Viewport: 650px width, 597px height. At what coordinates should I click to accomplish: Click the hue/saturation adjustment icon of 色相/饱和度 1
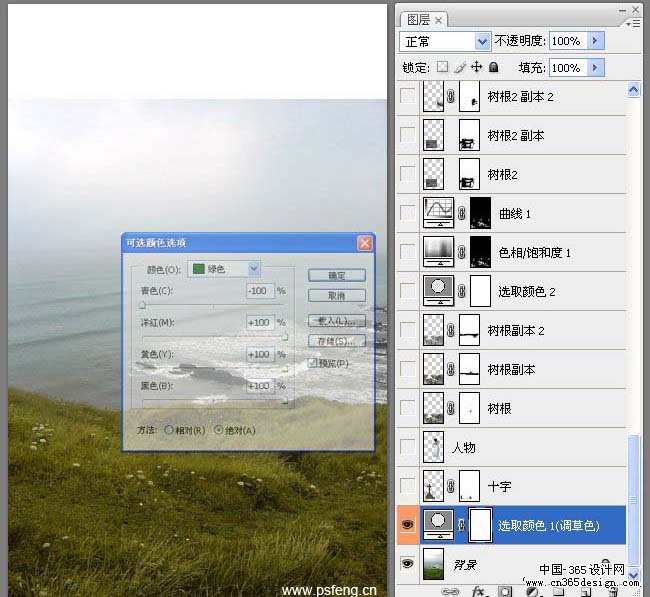tap(438, 252)
